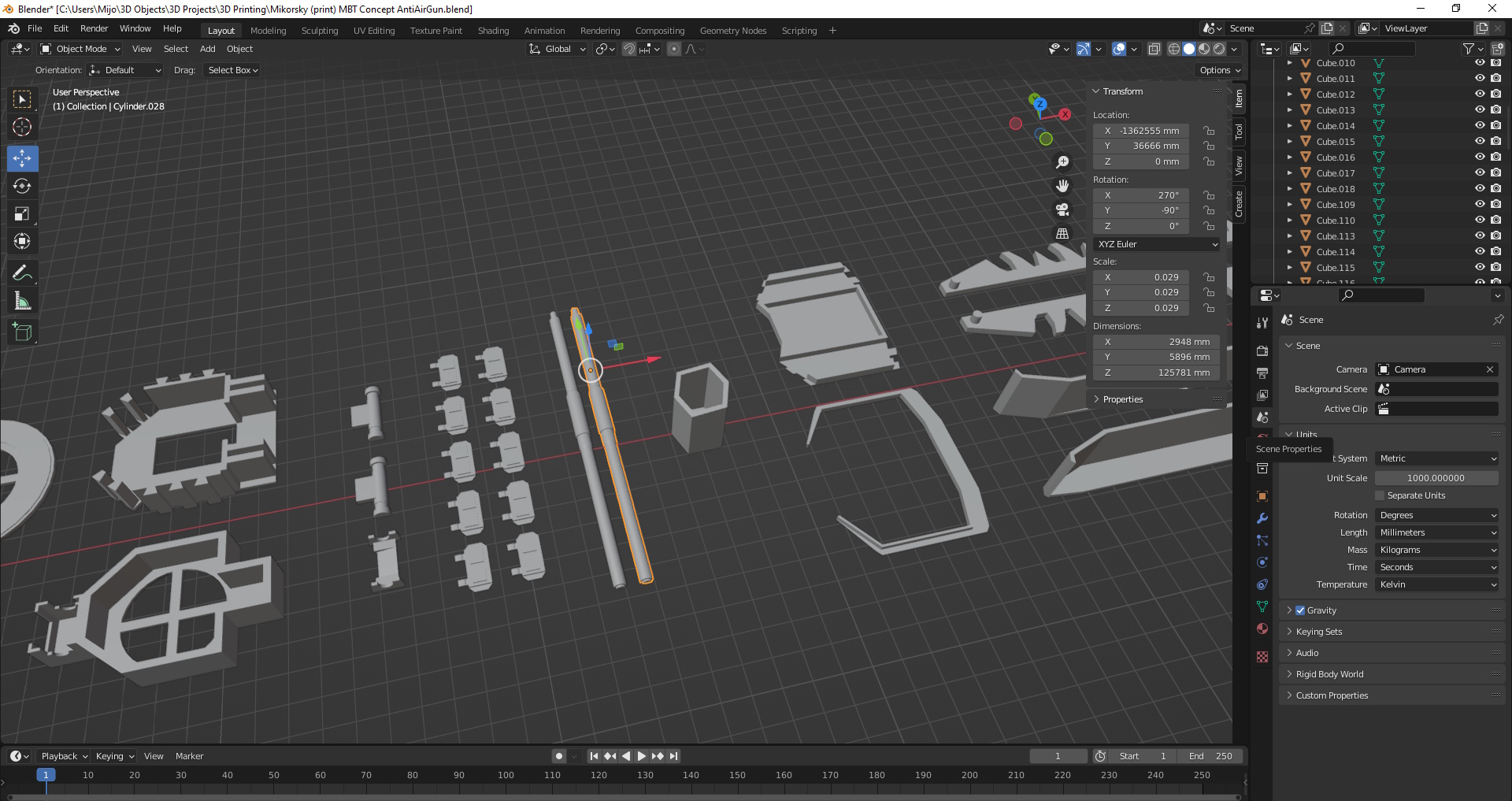Disable the Gravity checkbox
1512x801 pixels.
pyautogui.click(x=1300, y=610)
